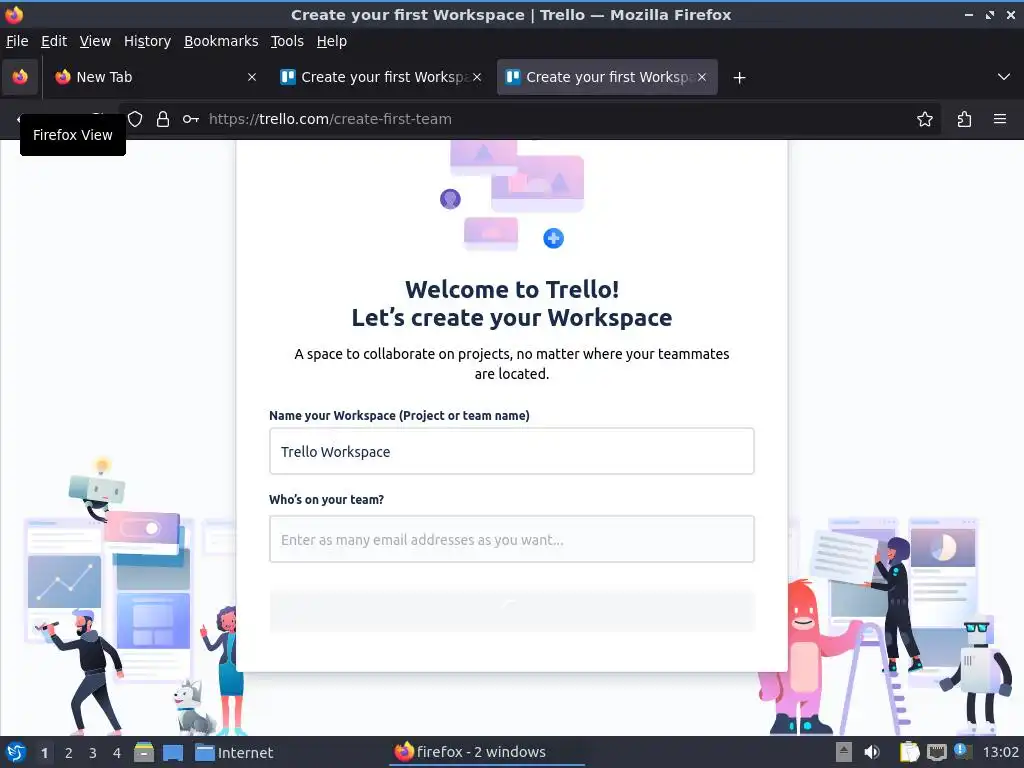This screenshot has height=768, width=1024.
Task: Click the site security padlock icon
Action: tap(163, 119)
